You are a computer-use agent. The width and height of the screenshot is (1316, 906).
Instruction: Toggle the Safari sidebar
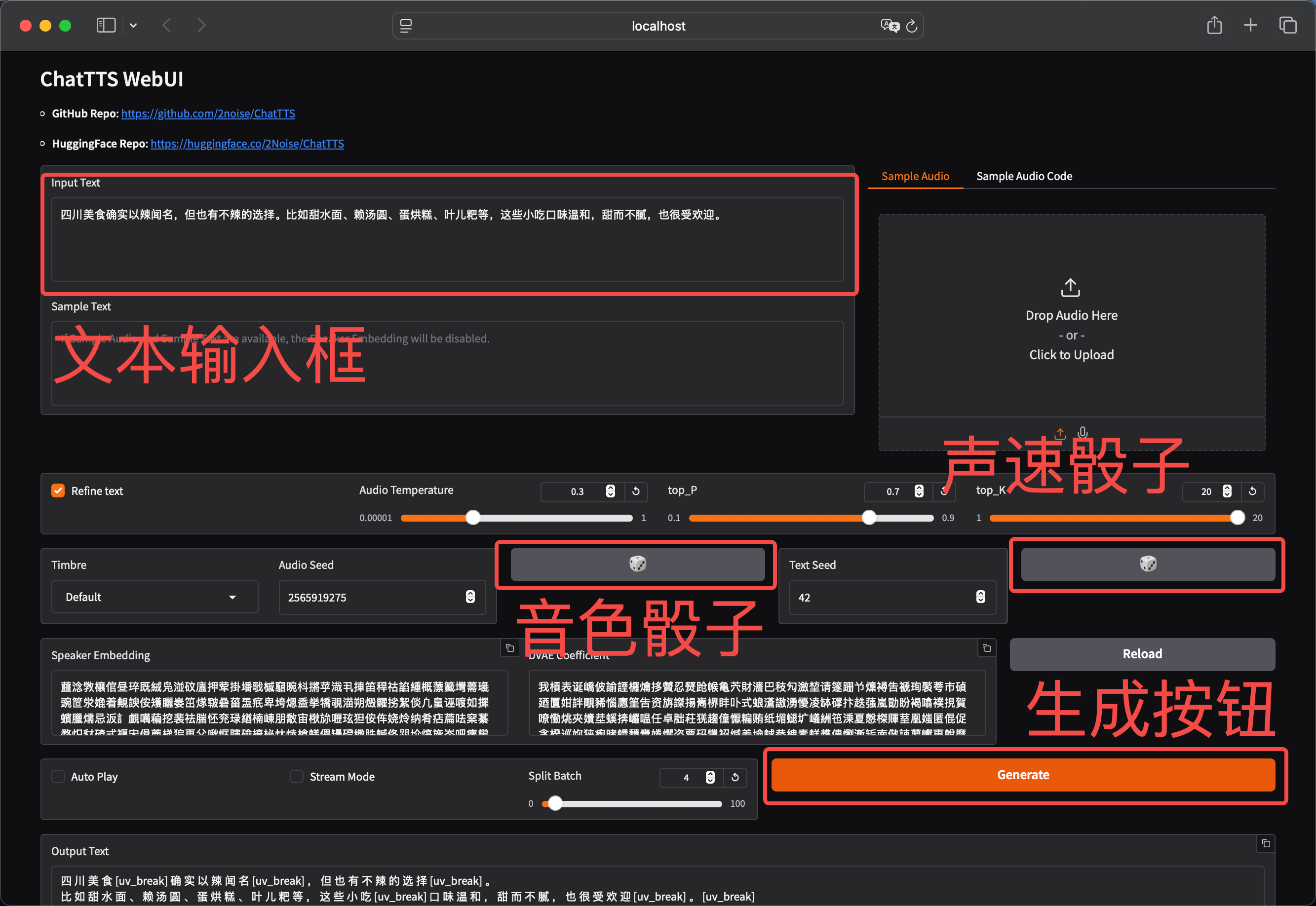(x=106, y=26)
